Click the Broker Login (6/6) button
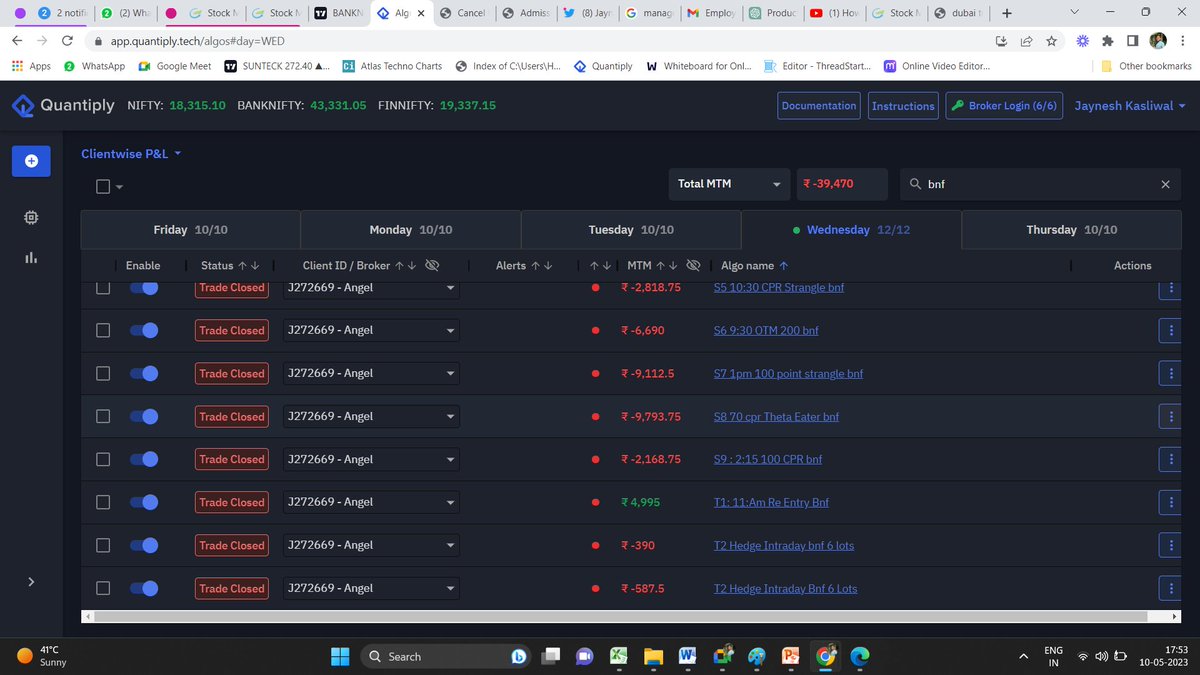This screenshot has width=1200, height=675. (x=1004, y=106)
